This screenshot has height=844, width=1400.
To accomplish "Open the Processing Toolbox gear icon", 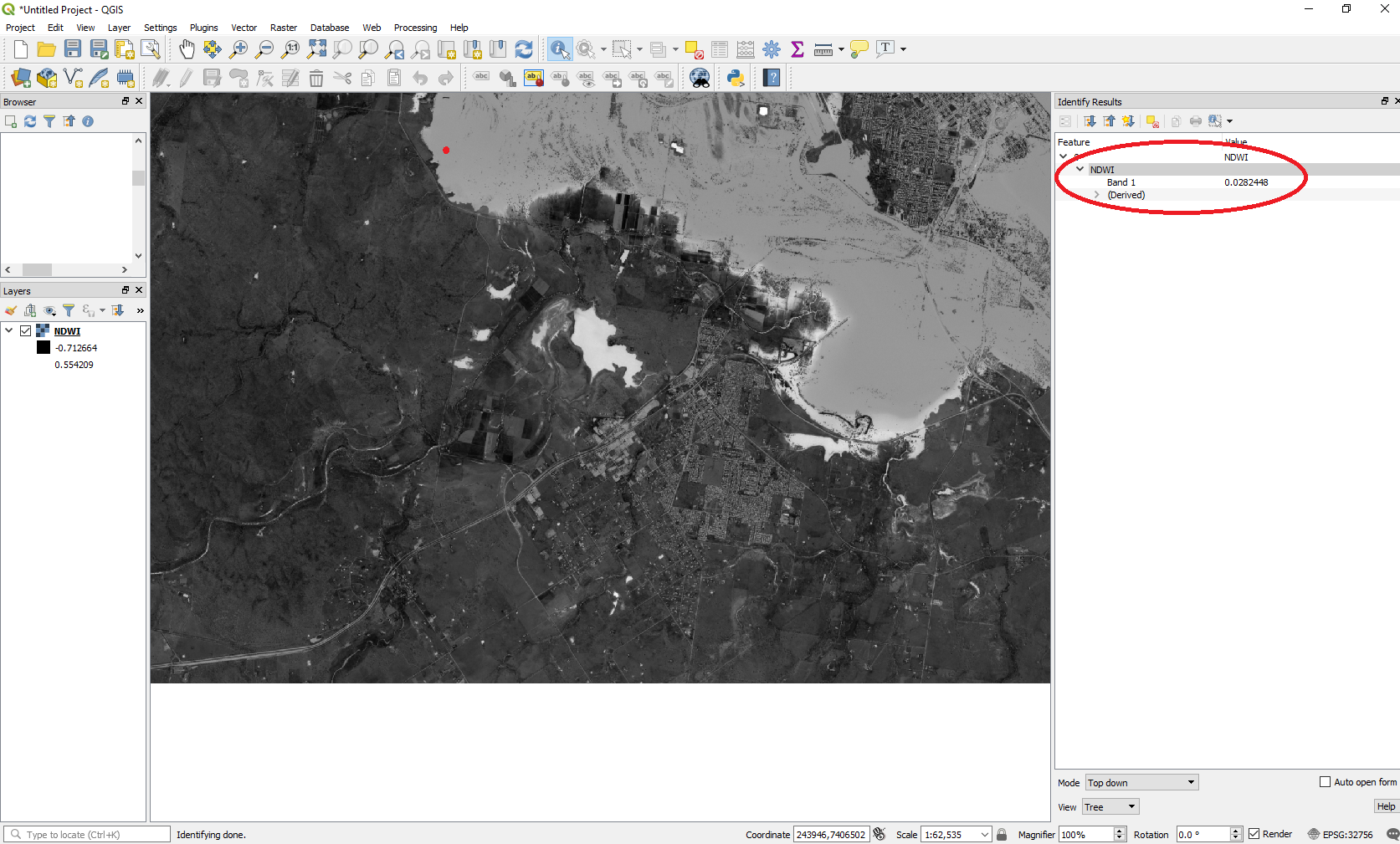I will [x=772, y=49].
